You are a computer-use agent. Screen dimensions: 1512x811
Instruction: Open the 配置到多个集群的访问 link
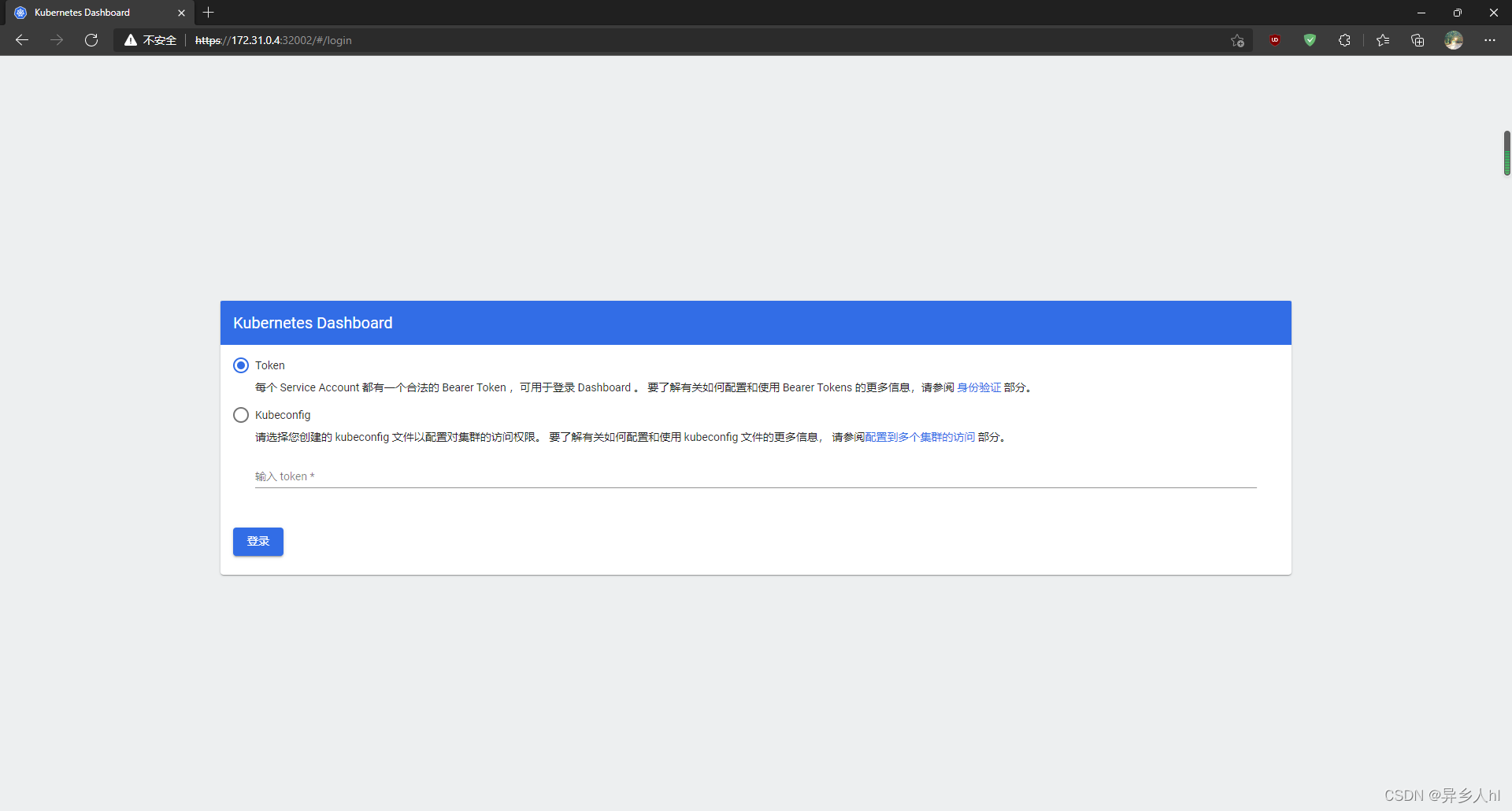click(920, 437)
